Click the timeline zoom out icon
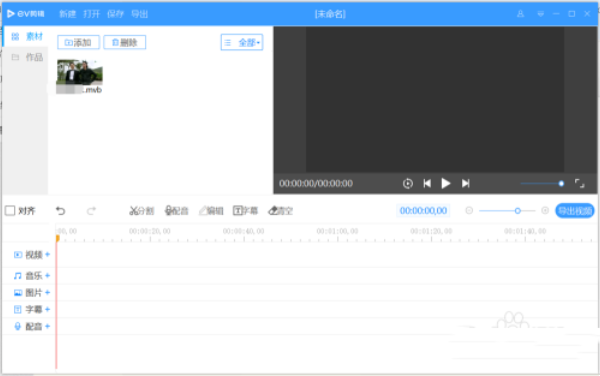The width and height of the screenshot is (600, 376). click(469, 211)
